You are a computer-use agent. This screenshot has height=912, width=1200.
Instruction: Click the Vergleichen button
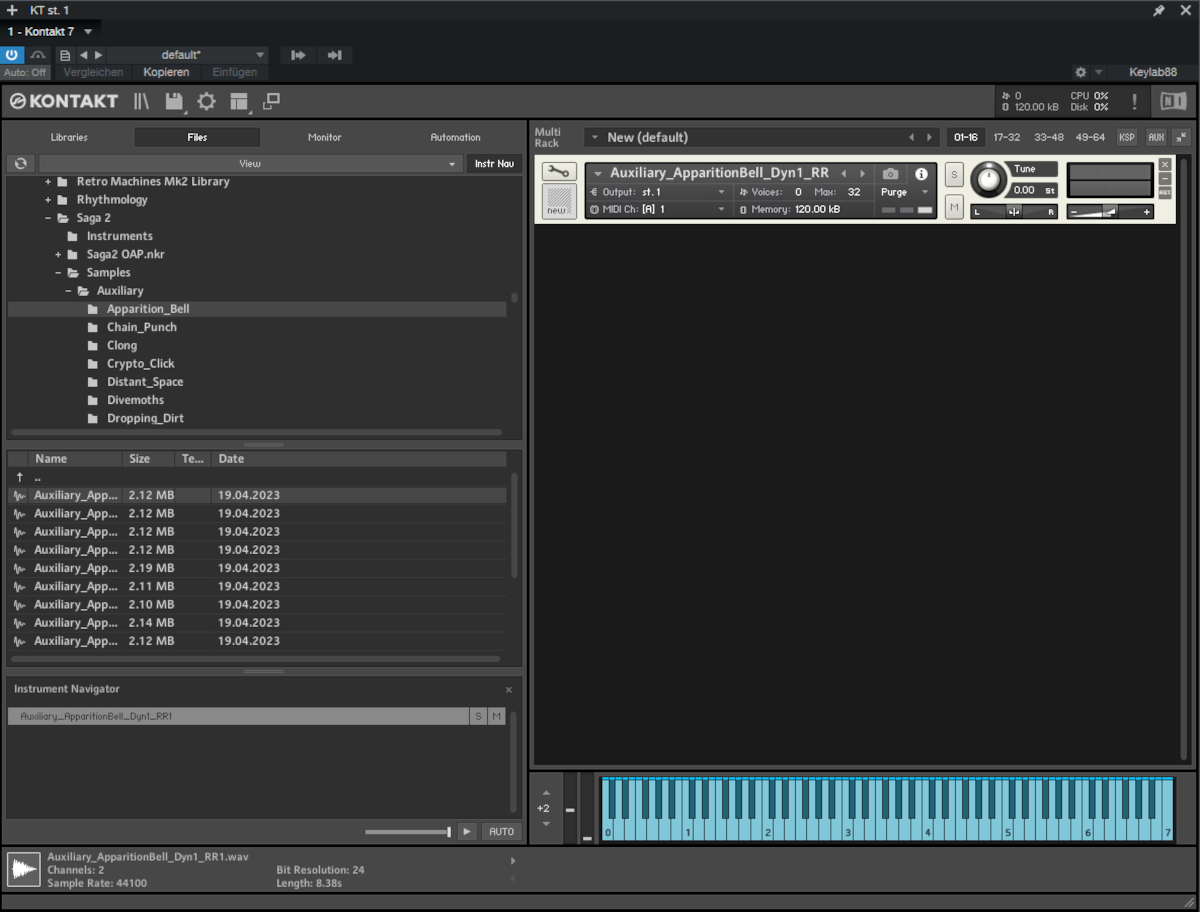(93, 72)
